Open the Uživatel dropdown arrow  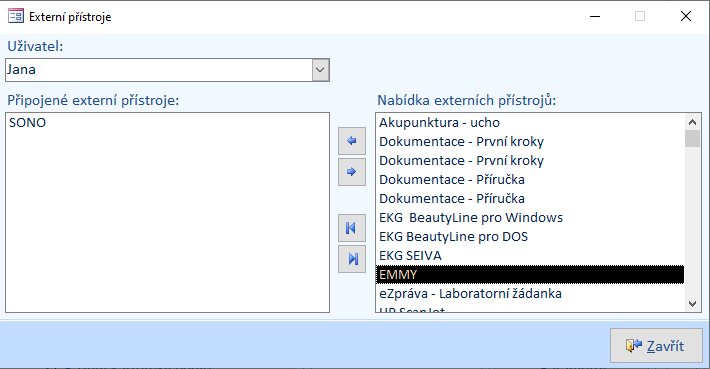[x=320, y=70]
